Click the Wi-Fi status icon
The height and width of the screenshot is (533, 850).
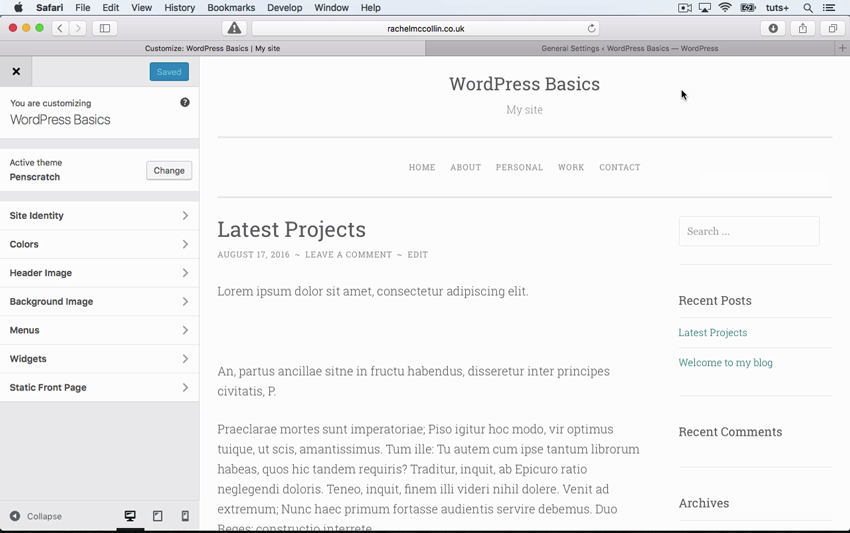725,8
